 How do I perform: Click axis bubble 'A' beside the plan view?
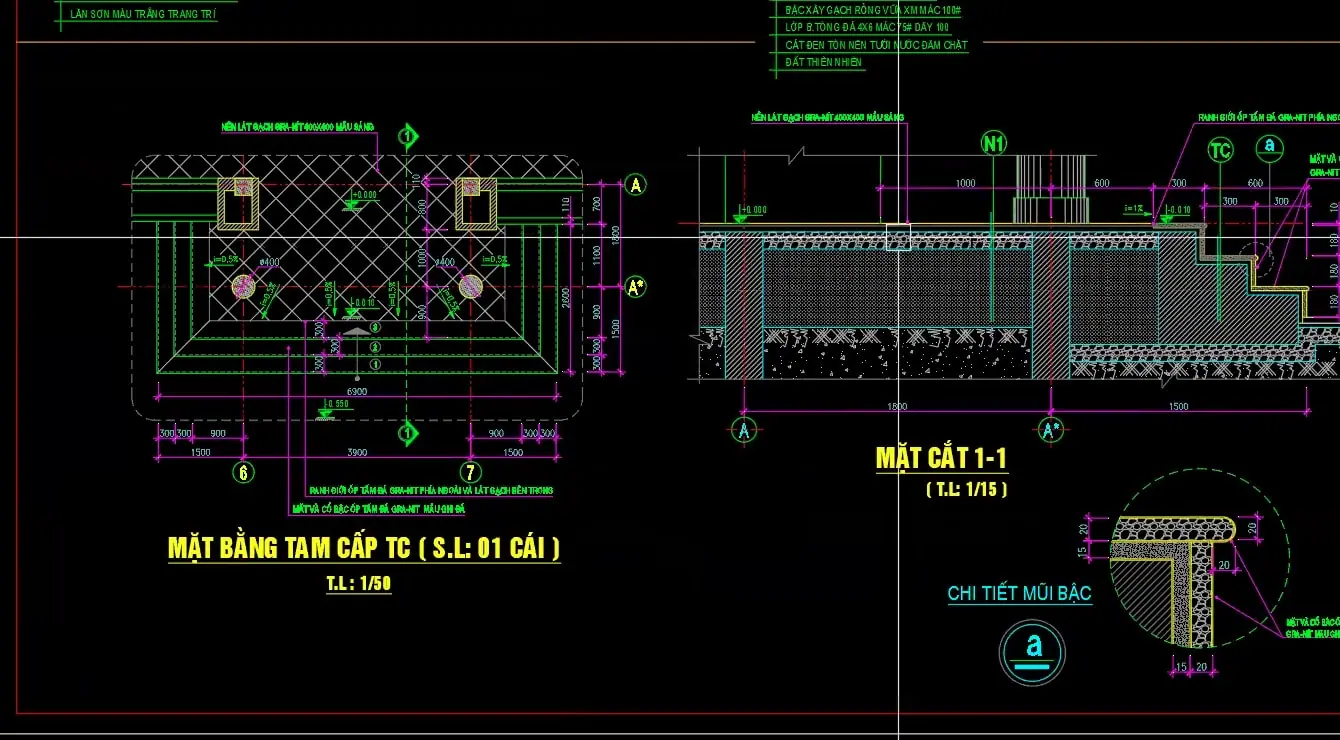point(636,184)
